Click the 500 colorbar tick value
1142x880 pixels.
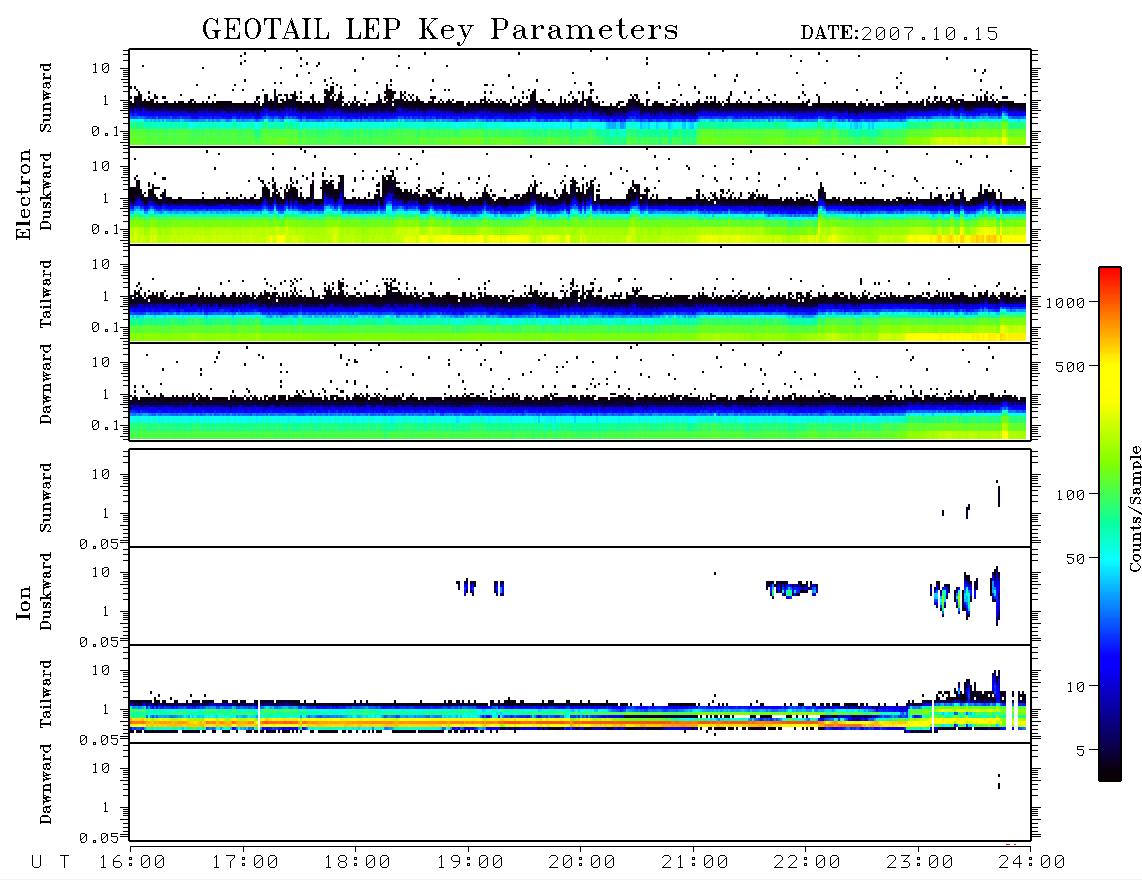click(1070, 367)
